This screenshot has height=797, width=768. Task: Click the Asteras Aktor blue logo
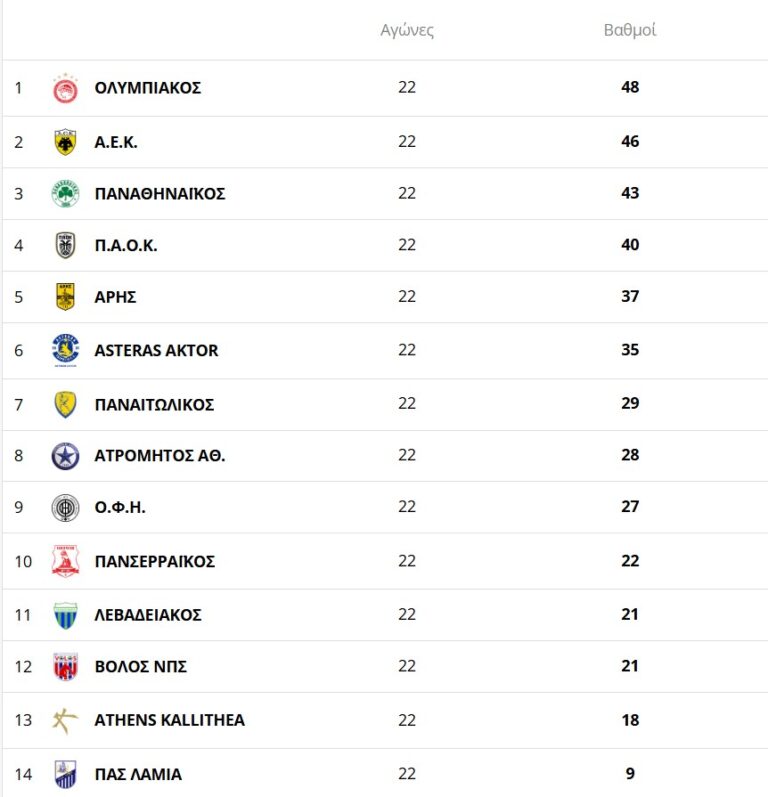[x=65, y=350]
